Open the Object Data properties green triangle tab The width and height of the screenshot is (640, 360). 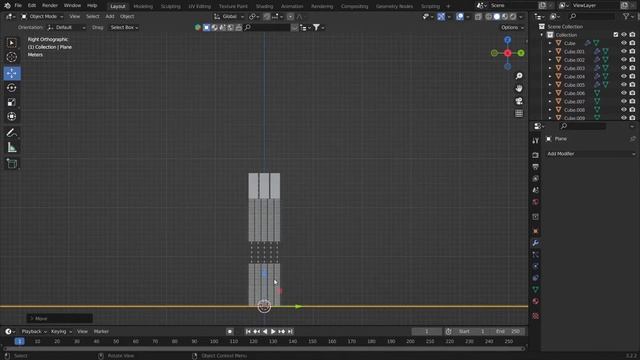[536, 289]
